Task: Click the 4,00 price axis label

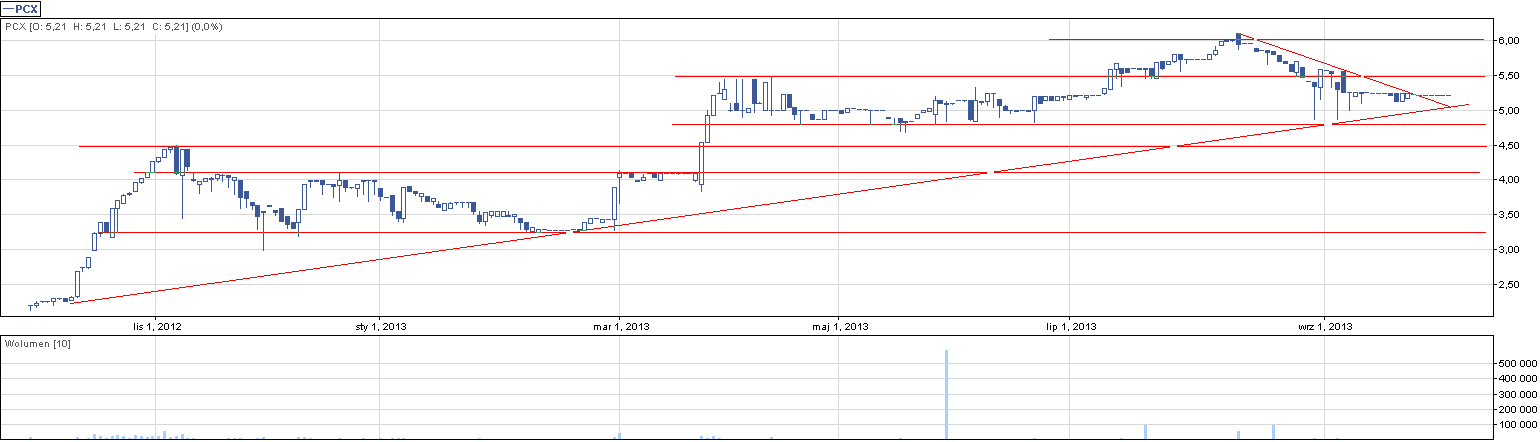Action: tap(1508, 180)
